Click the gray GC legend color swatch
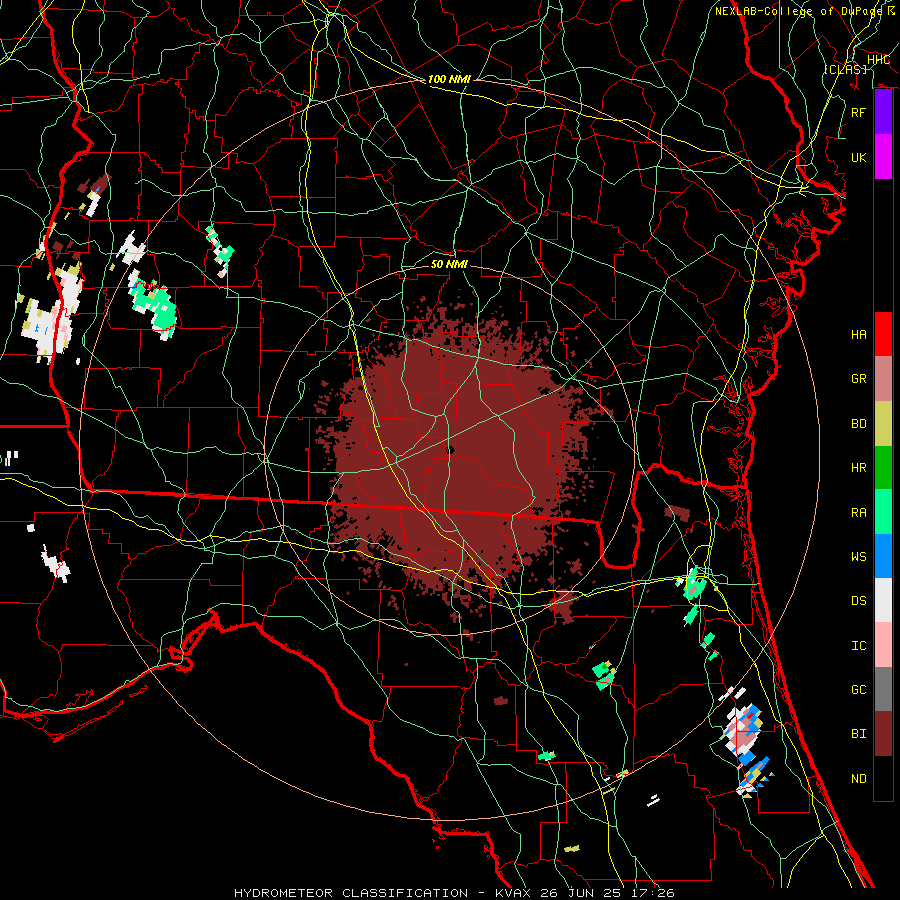This screenshot has height=900, width=900. (883, 689)
